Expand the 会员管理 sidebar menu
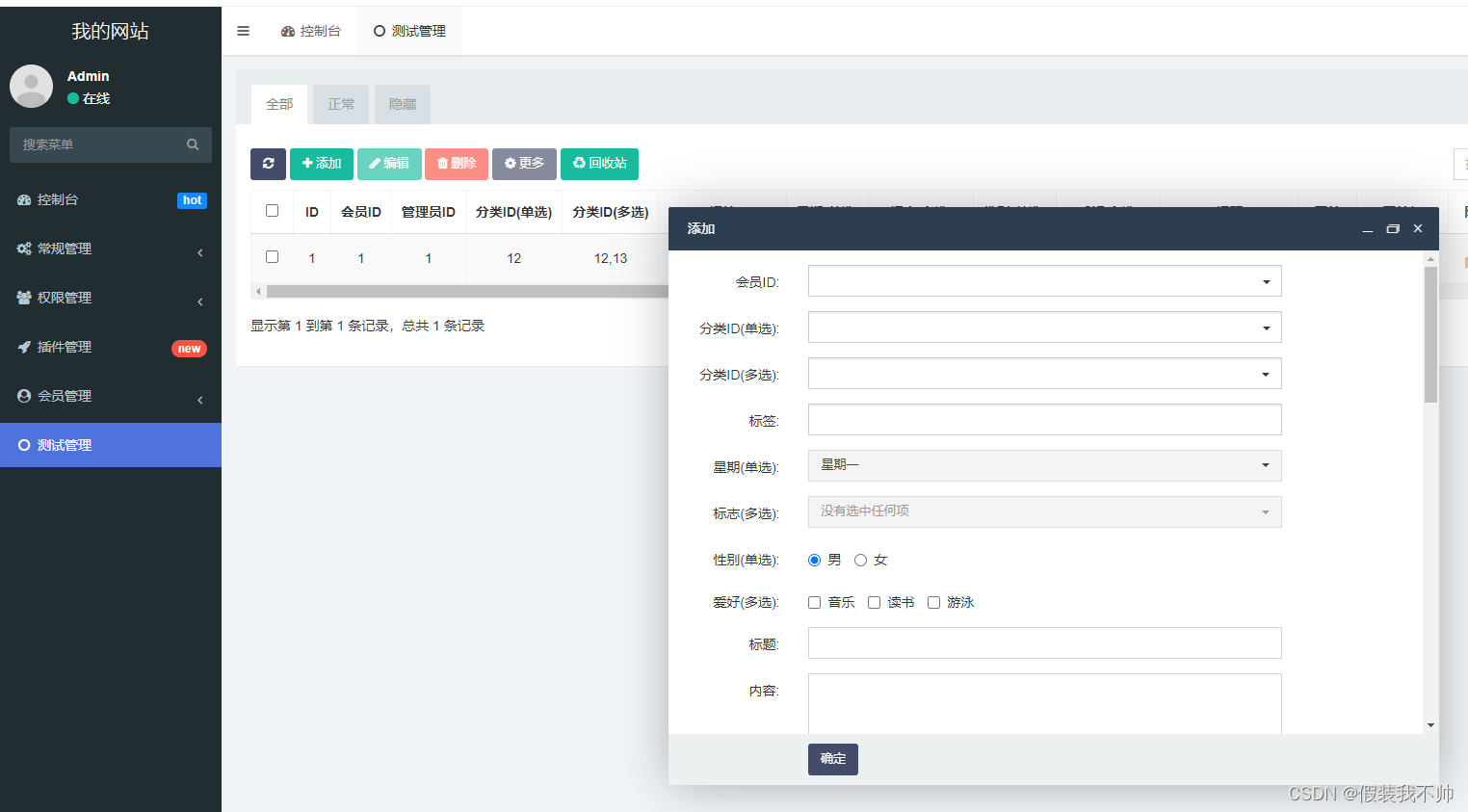Screen dimensions: 1468x812 111,396
